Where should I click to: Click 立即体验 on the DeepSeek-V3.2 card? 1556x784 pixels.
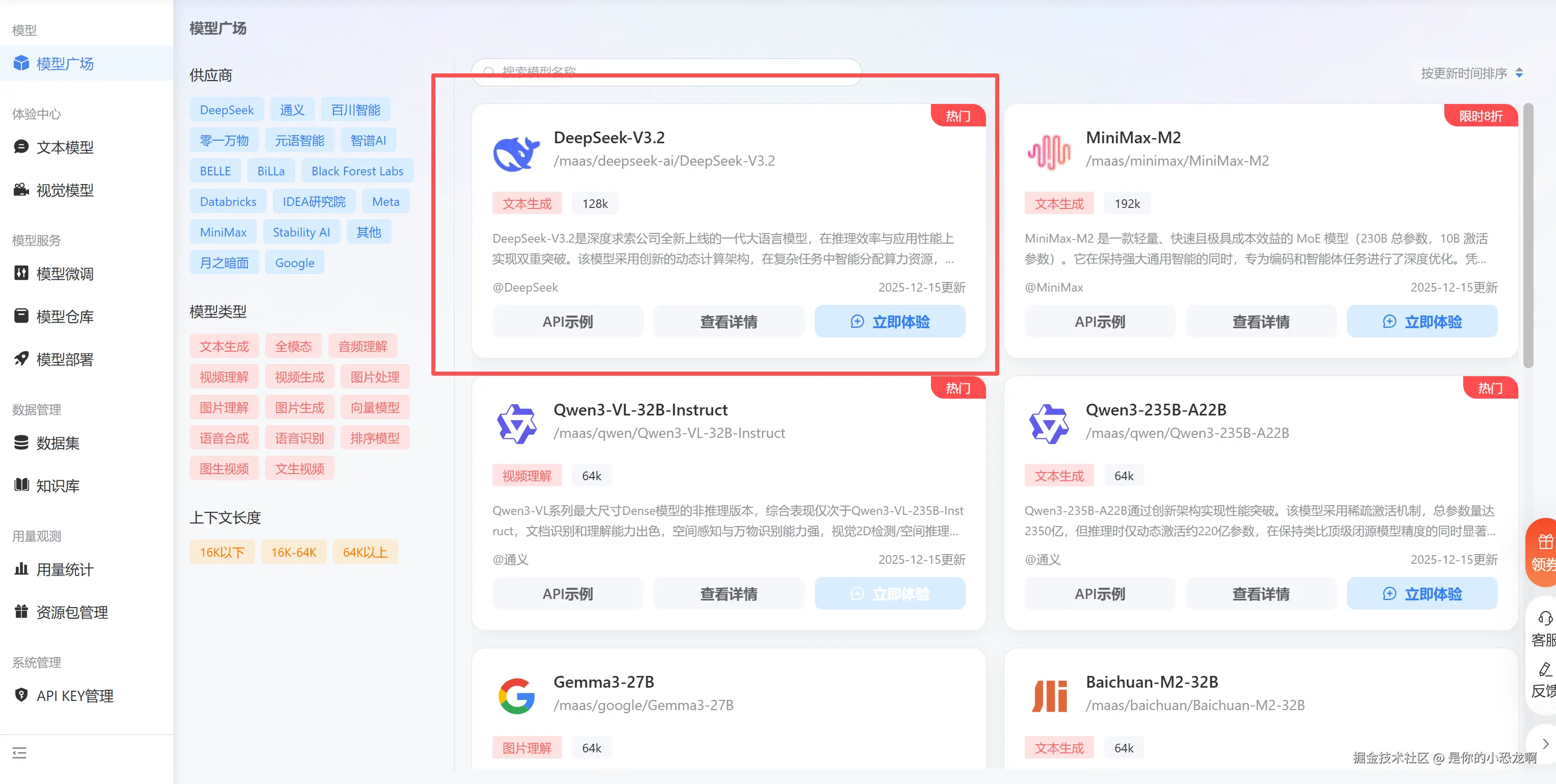click(889, 321)
